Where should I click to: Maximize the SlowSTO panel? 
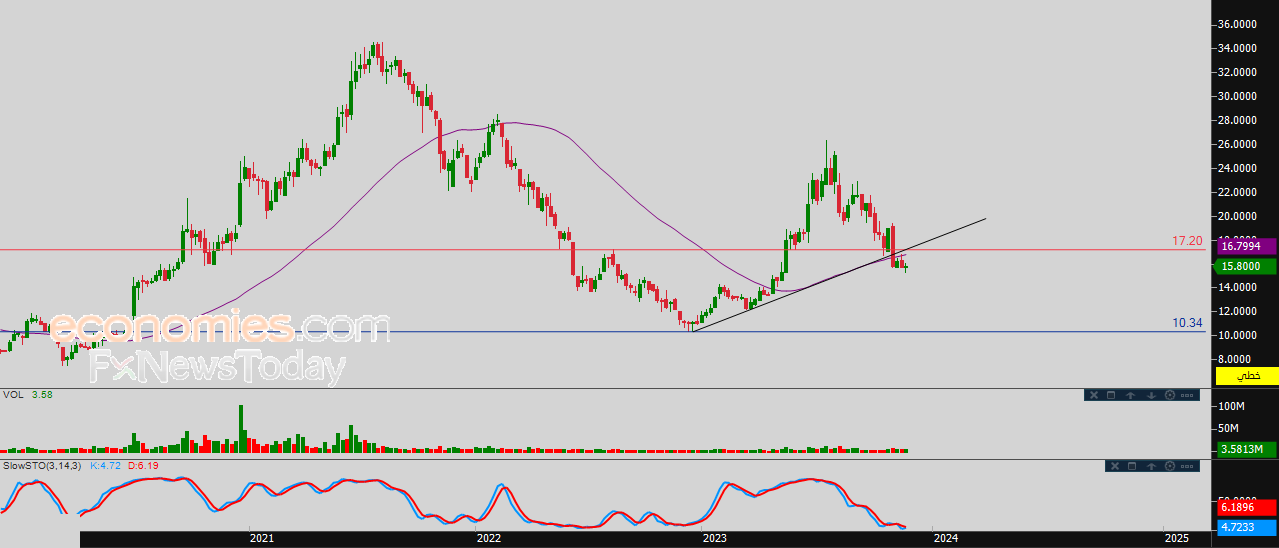pyautogui.click(x=1132, y=466)
